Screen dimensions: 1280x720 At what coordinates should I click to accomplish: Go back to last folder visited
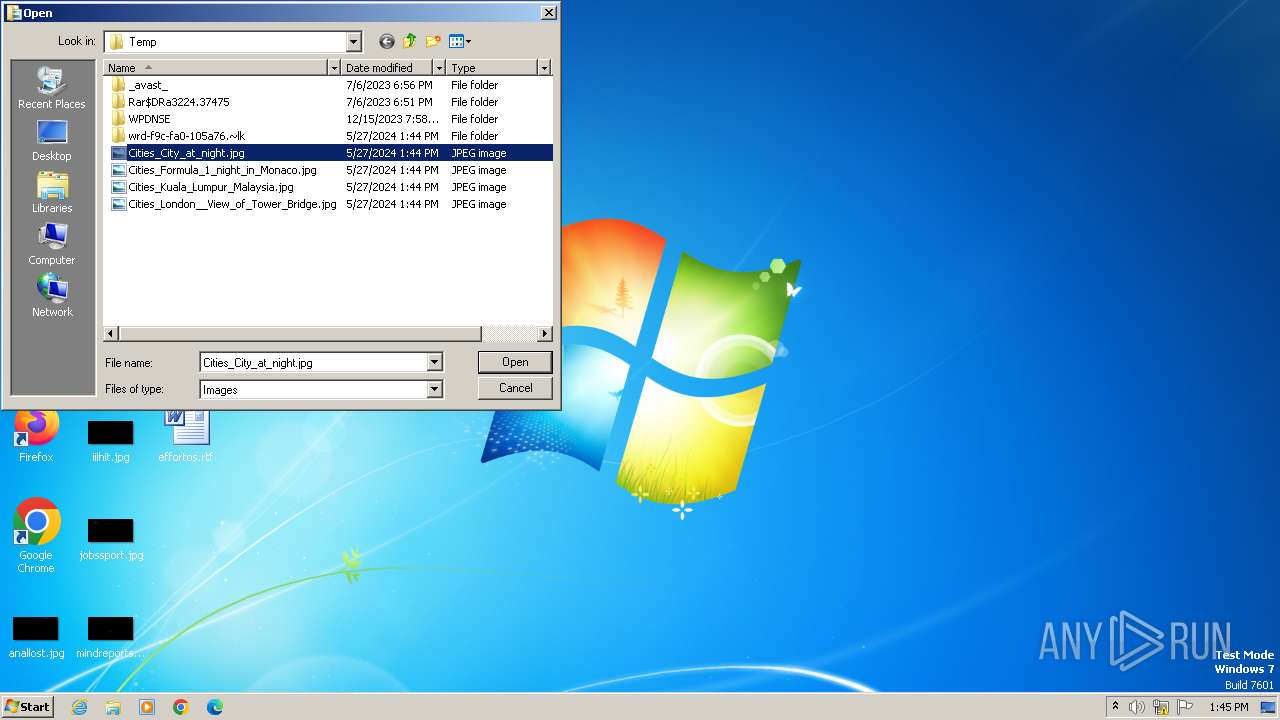(x=387, y=41)
